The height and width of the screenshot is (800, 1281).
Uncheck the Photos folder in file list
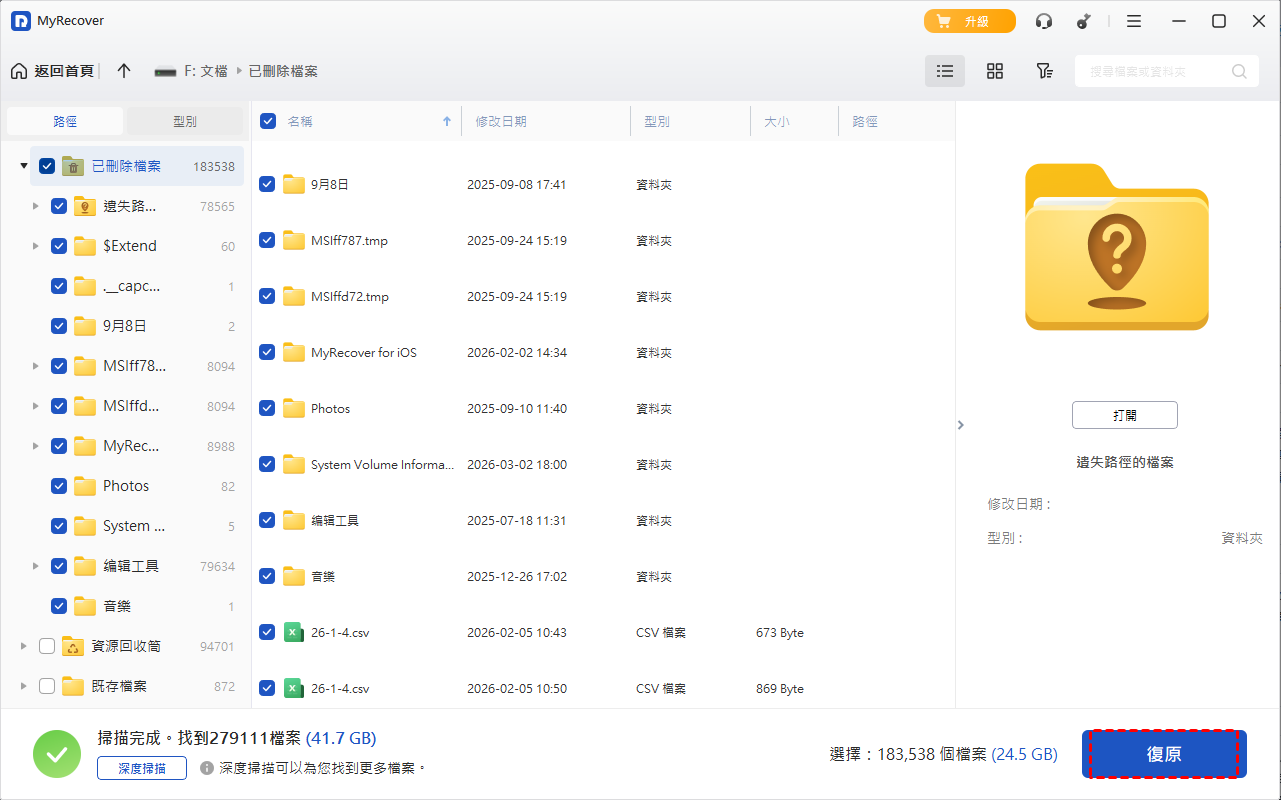point(267,408)
